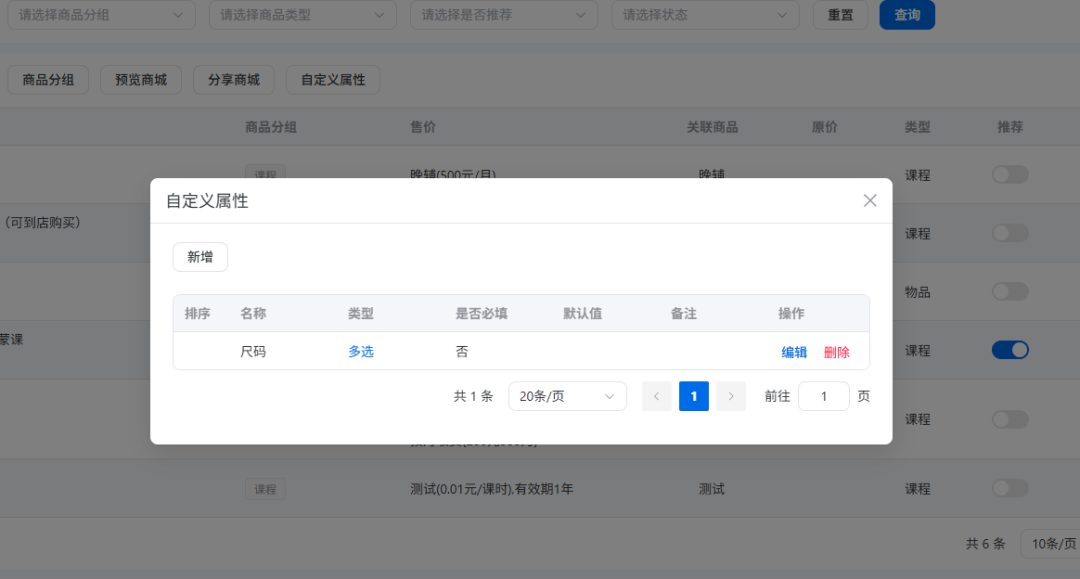The image size is (1080, 579).
Task: Enable 推荐 toggle for the 物品 row
Action: pyautogui.click(x=1010, y=291)
